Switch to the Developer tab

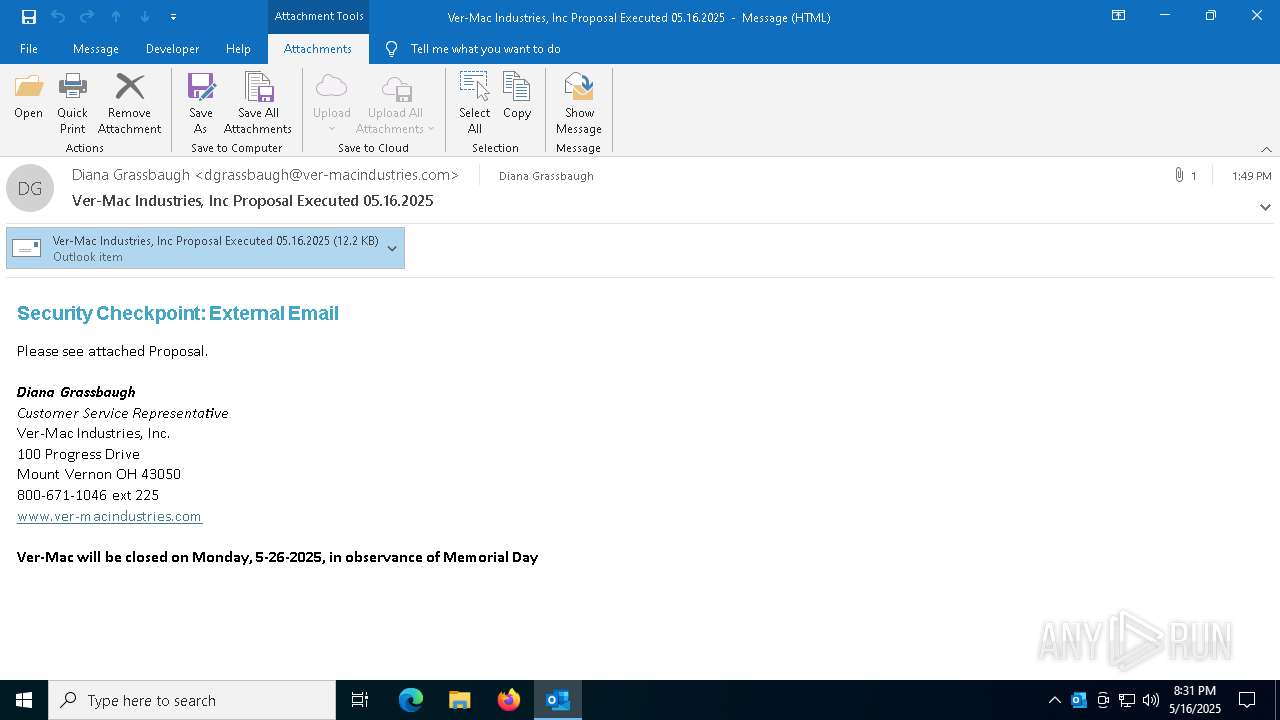(172, 49)
